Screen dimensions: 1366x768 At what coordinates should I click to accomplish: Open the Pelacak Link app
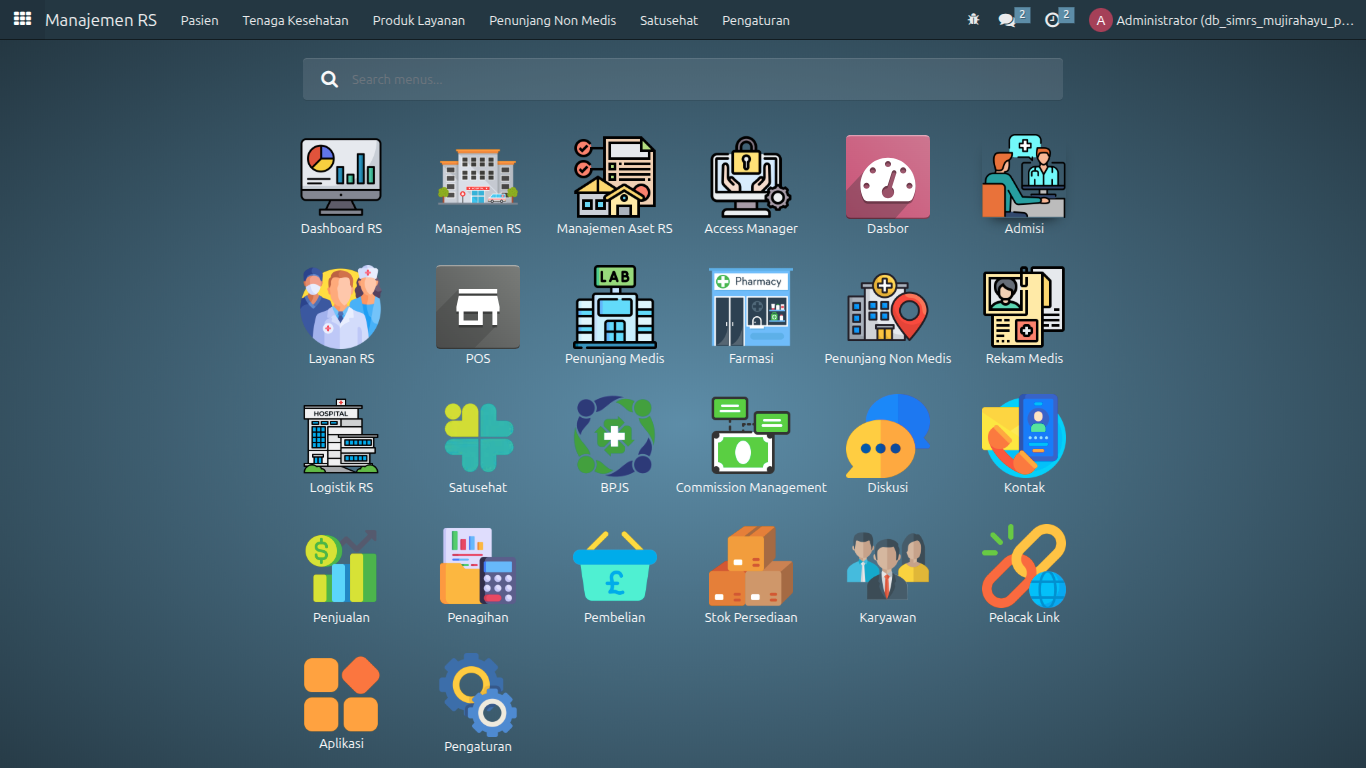pyautogui.click(x=1024, y=566)
